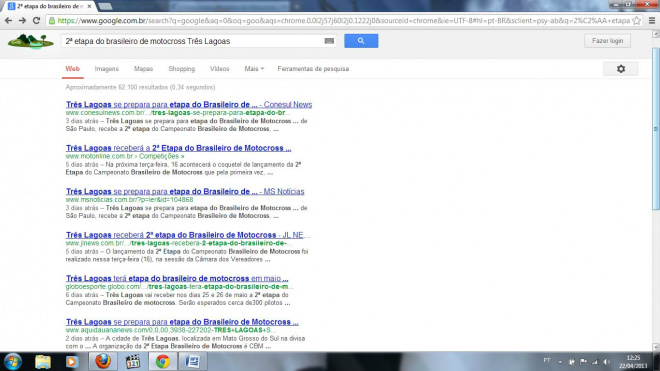This screenshot has height=371, width=660.
Task: Open the Chrome menu icon
Action: click(652, 21)
